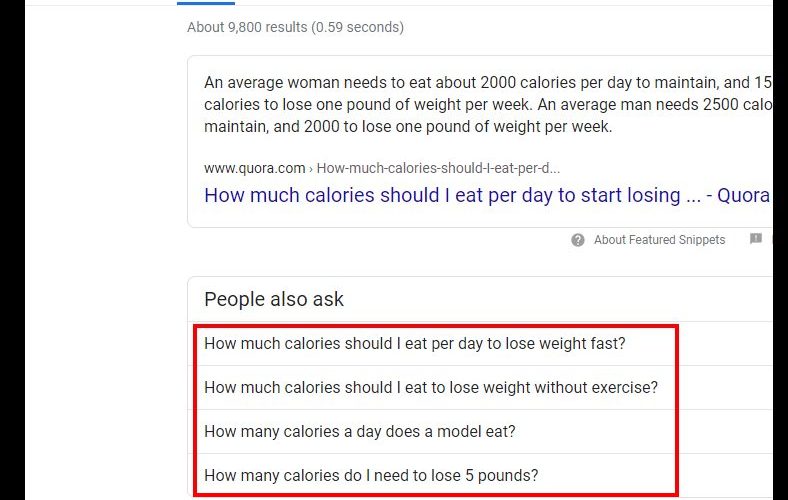This screenshot has height=500, width=788.
Task: Open the Quora result title link
Action: click(x=486, y=195)
